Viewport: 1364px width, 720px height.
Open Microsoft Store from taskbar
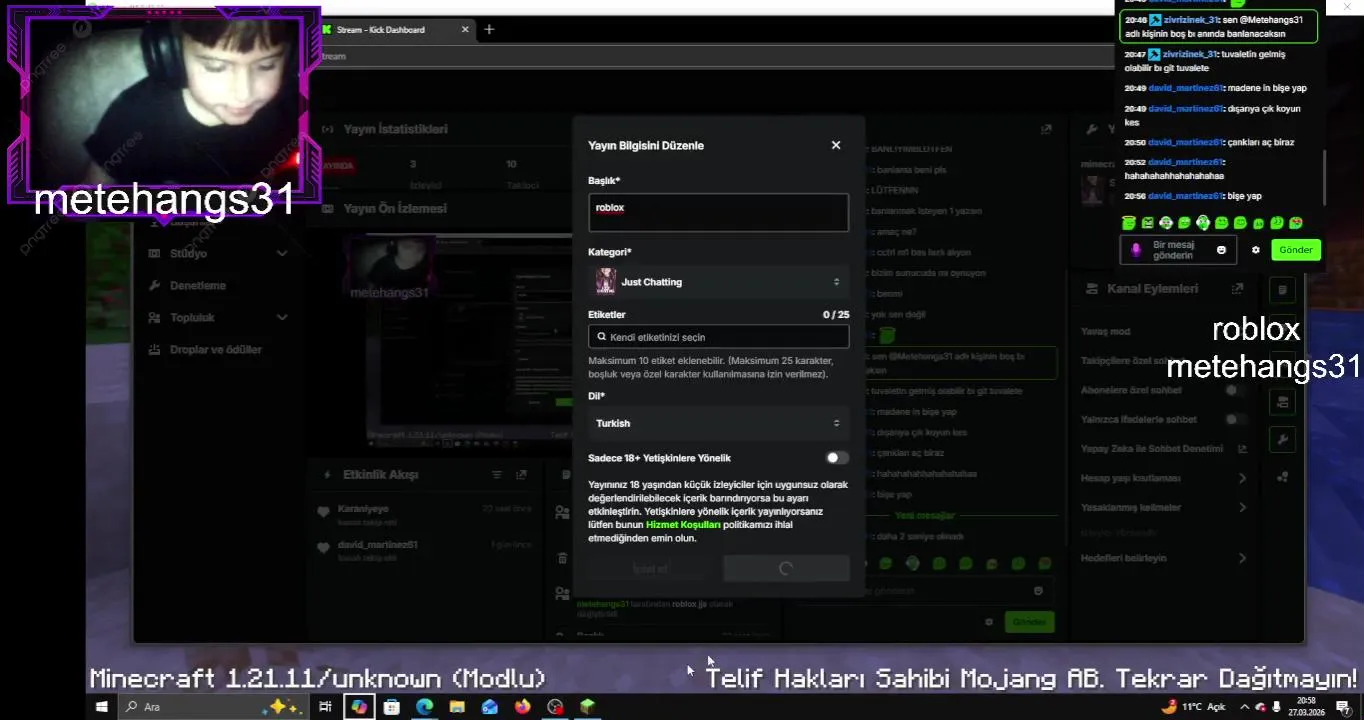click(391, 707)
